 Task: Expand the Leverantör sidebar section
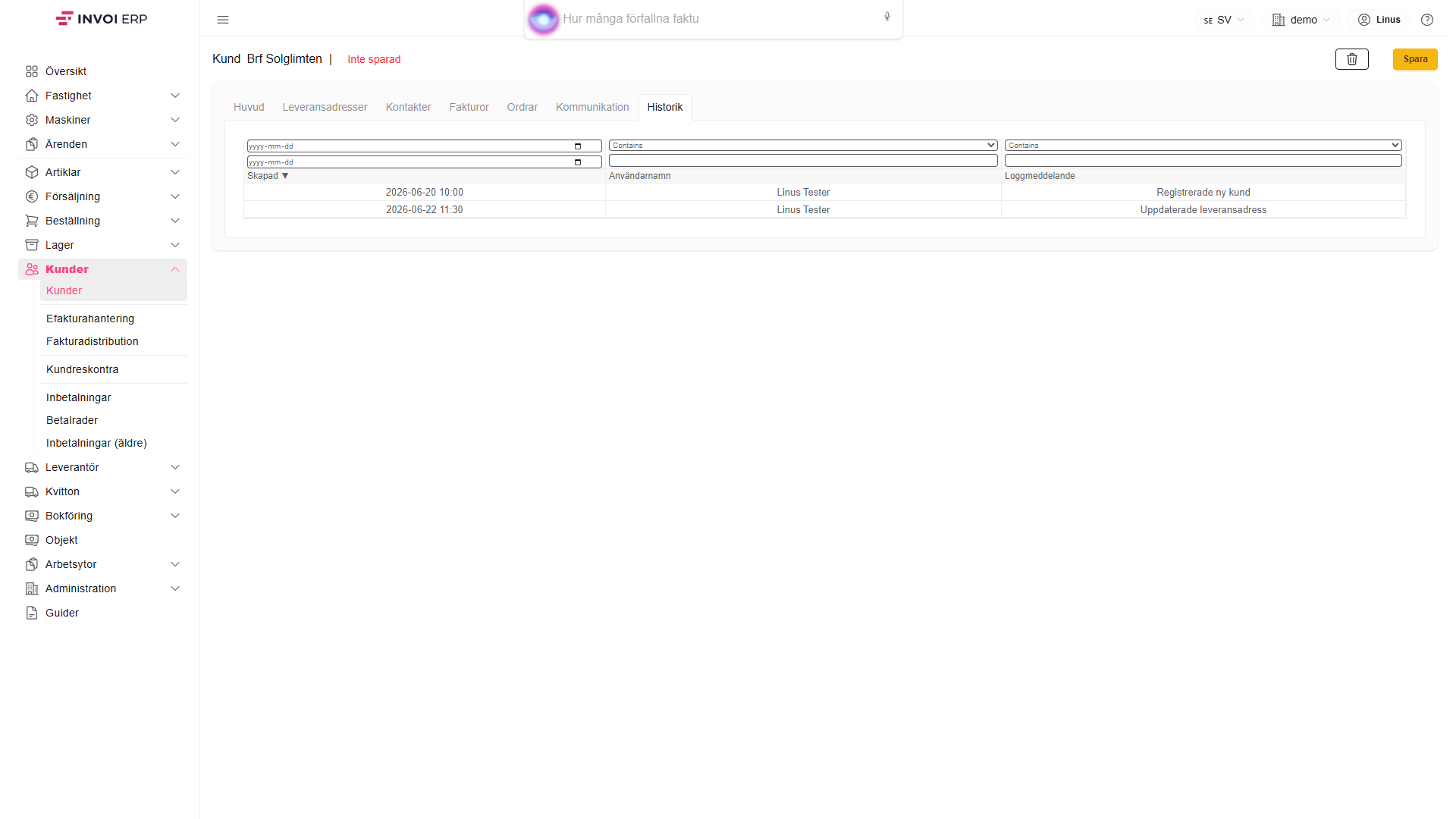pyautogui.click(x=175, y=467)
